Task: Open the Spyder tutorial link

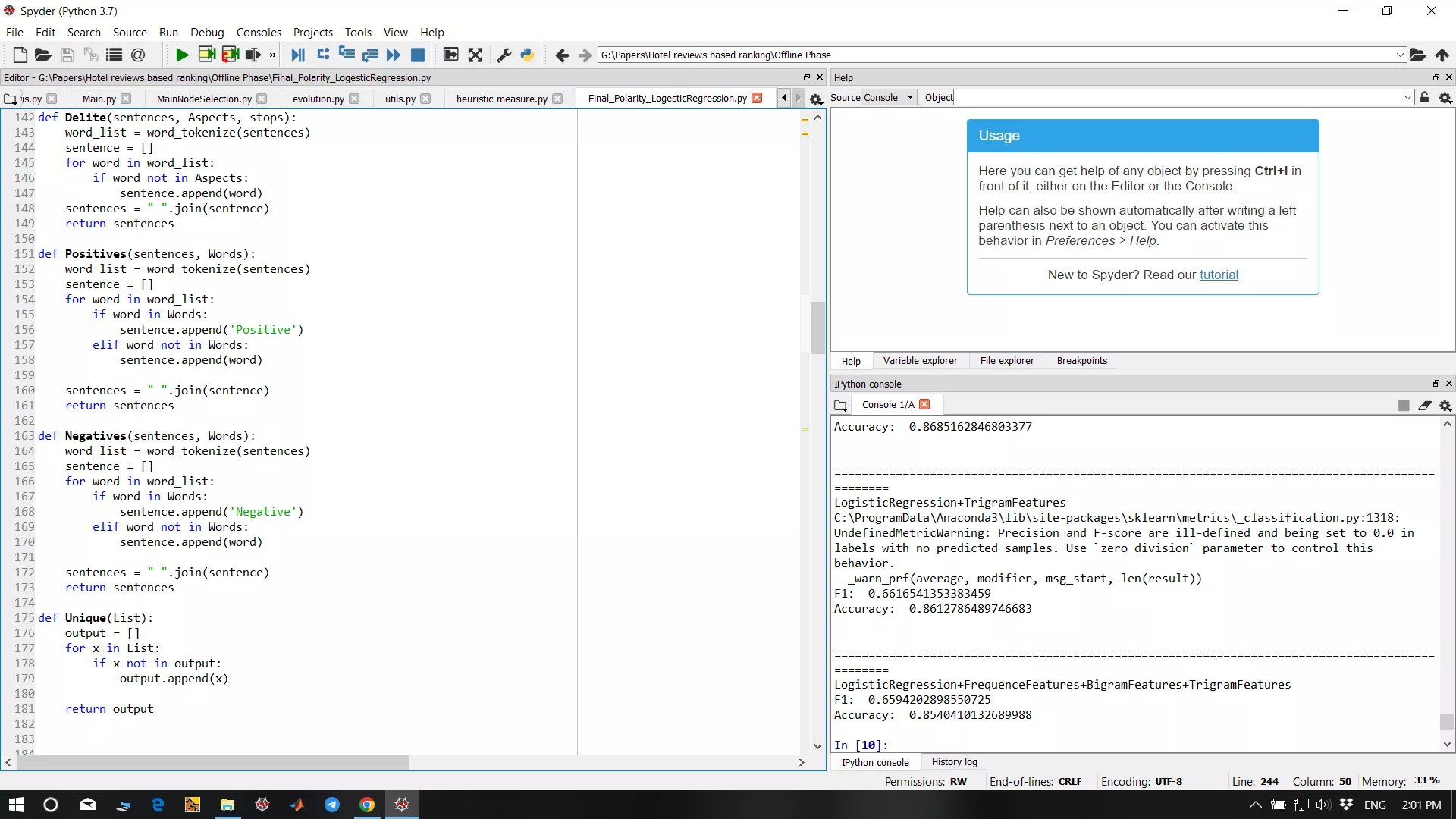Action: tap(1219, 275)
